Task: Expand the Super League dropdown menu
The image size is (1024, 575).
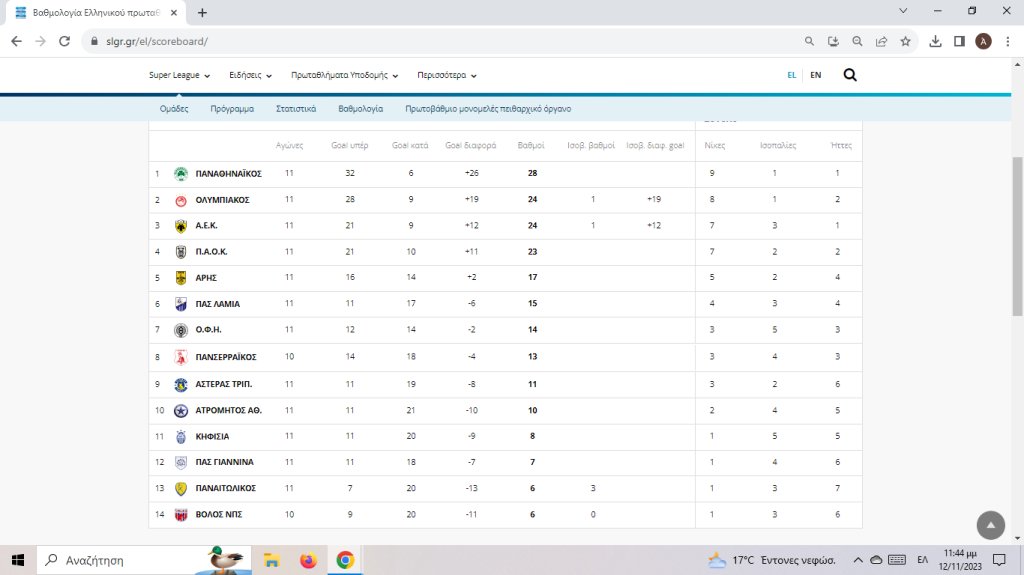Action: [x=180, y=75]
